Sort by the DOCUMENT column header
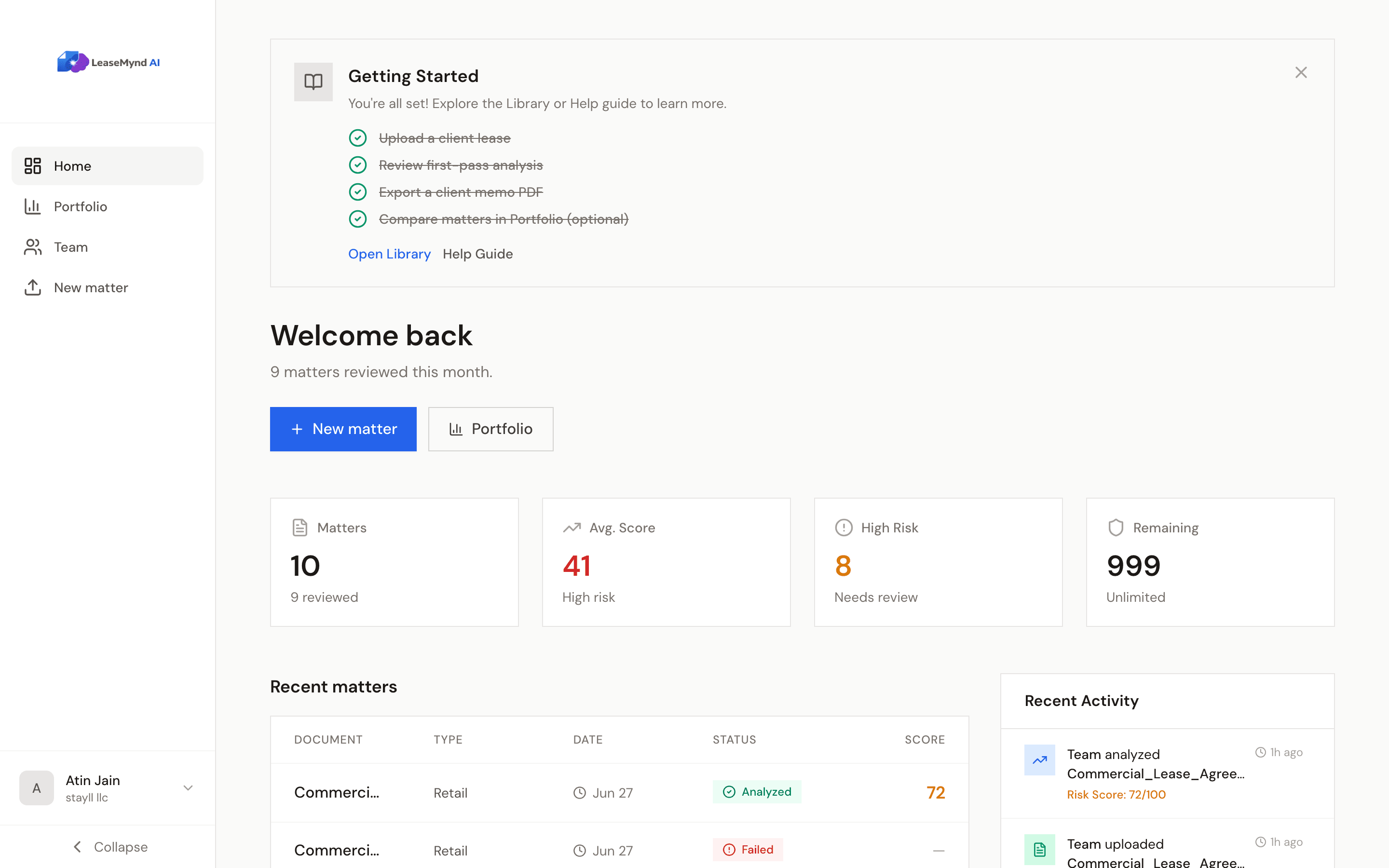 pos(328,739)
